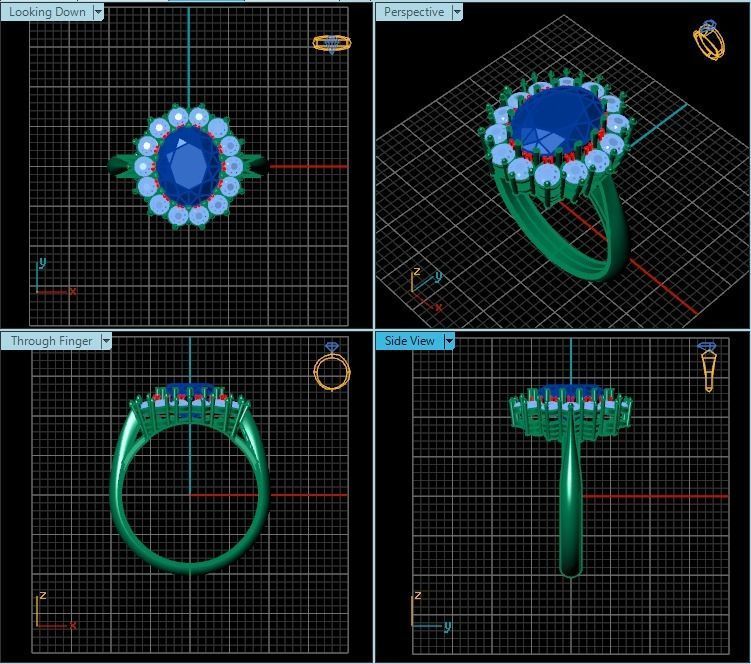Select the blue center gemstone in Perspective view
This screenshot has width=751, height=664.
(x=556, y=120)
